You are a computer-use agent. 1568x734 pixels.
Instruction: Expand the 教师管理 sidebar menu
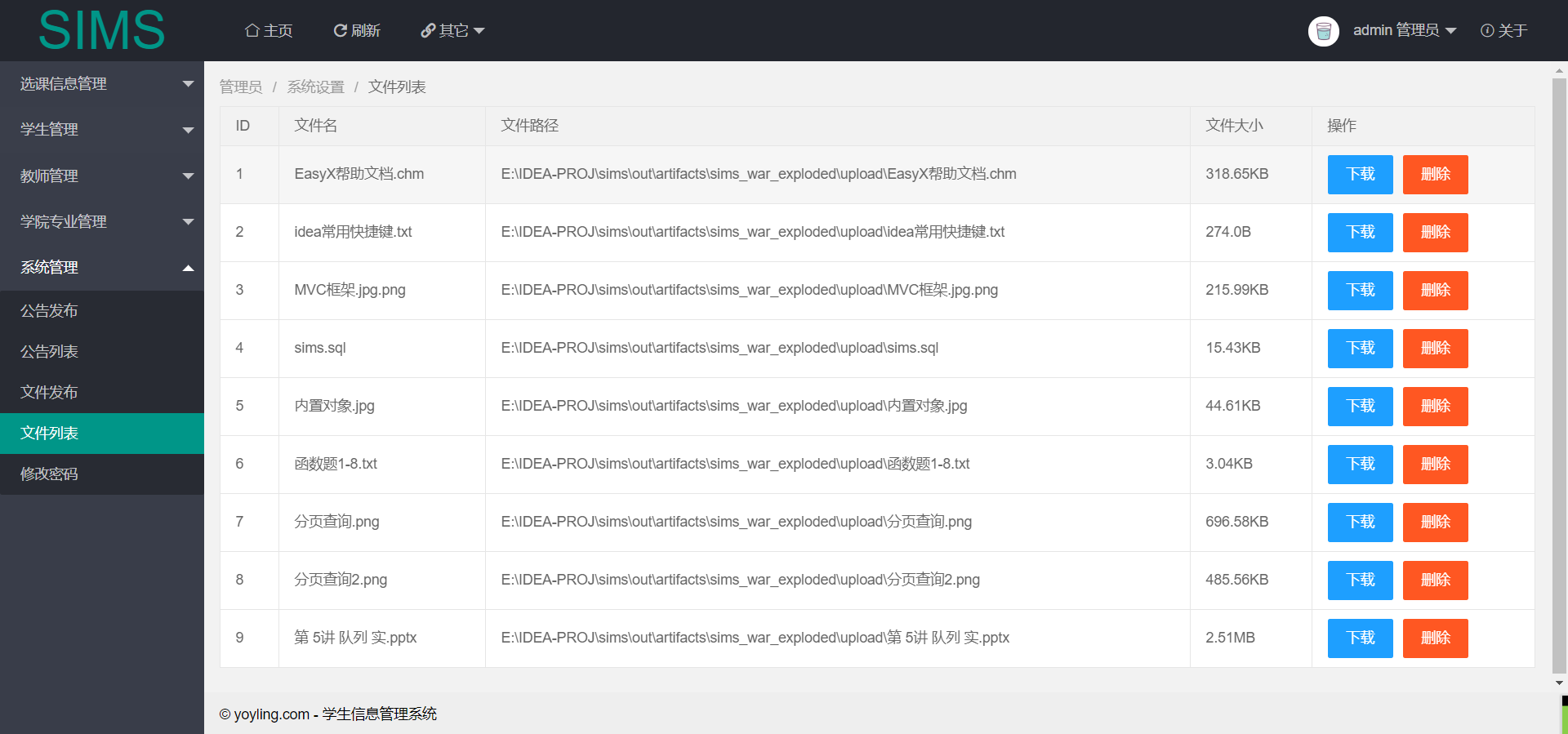(102, 176)
